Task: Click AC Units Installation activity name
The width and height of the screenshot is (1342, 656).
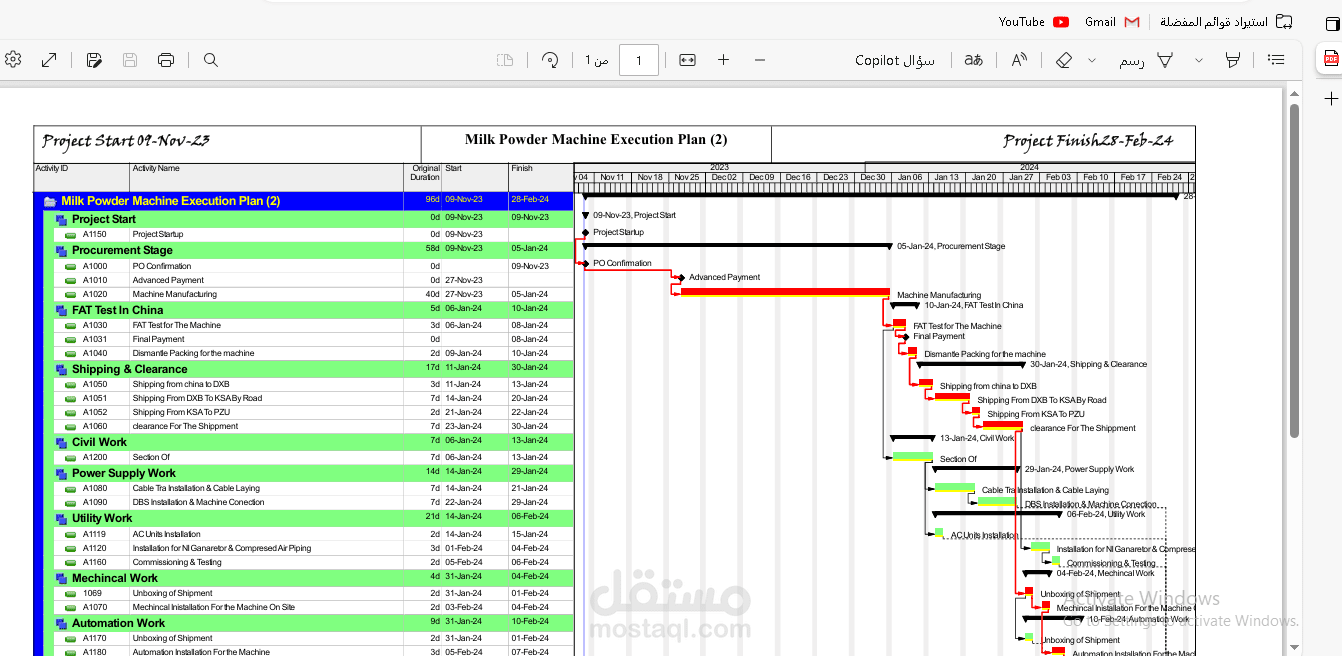Action: pos(166,535)
